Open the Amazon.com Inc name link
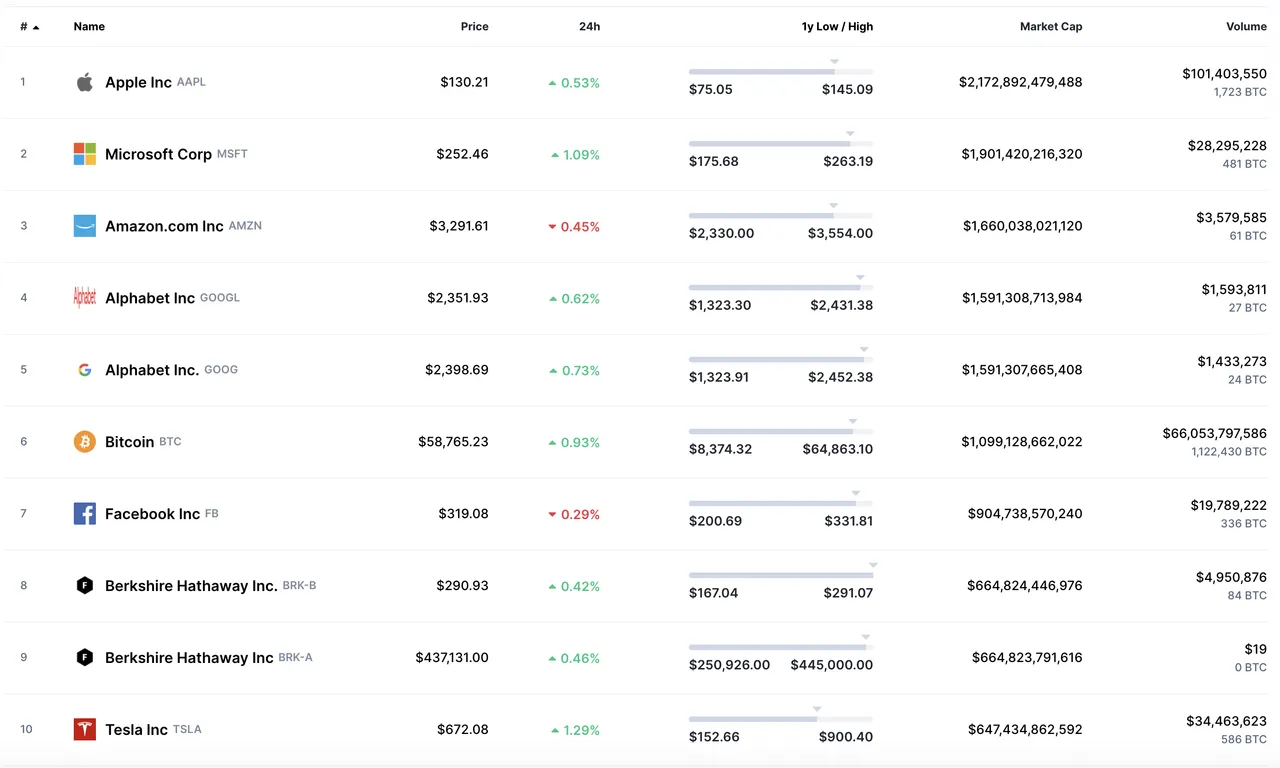The height and width of the screenshot is (768, 1280). pyautogui.click(x=164, y=226)
